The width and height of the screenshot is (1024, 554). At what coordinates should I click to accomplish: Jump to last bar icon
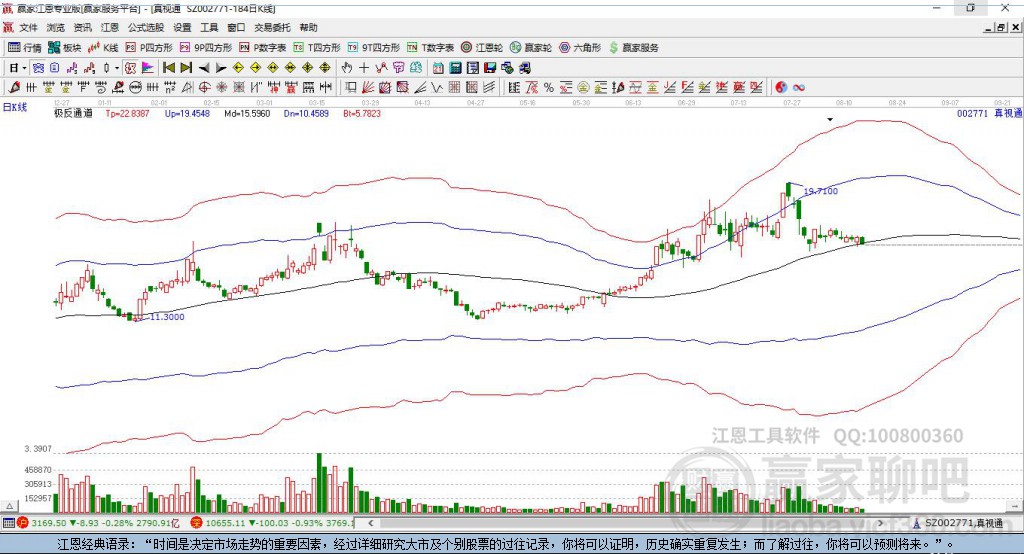coord(186,68)
